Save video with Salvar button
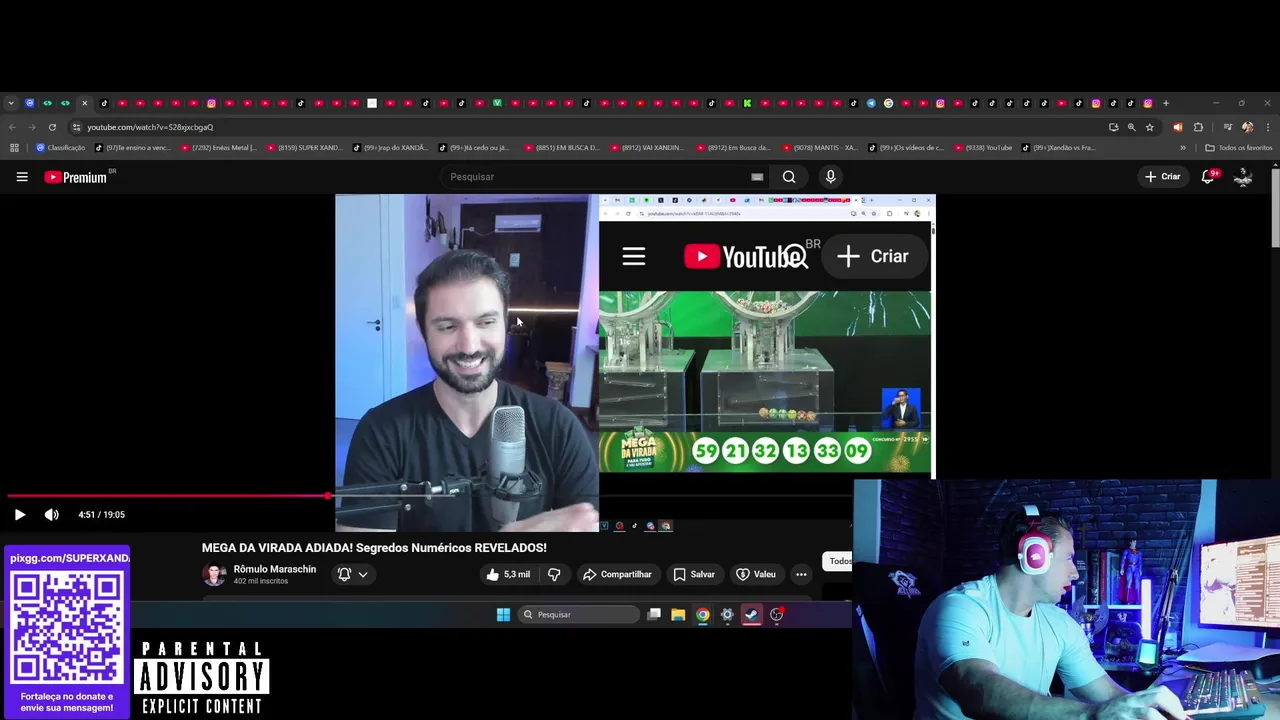This screenshot has width=1280, height=720. tap(694, 574)
